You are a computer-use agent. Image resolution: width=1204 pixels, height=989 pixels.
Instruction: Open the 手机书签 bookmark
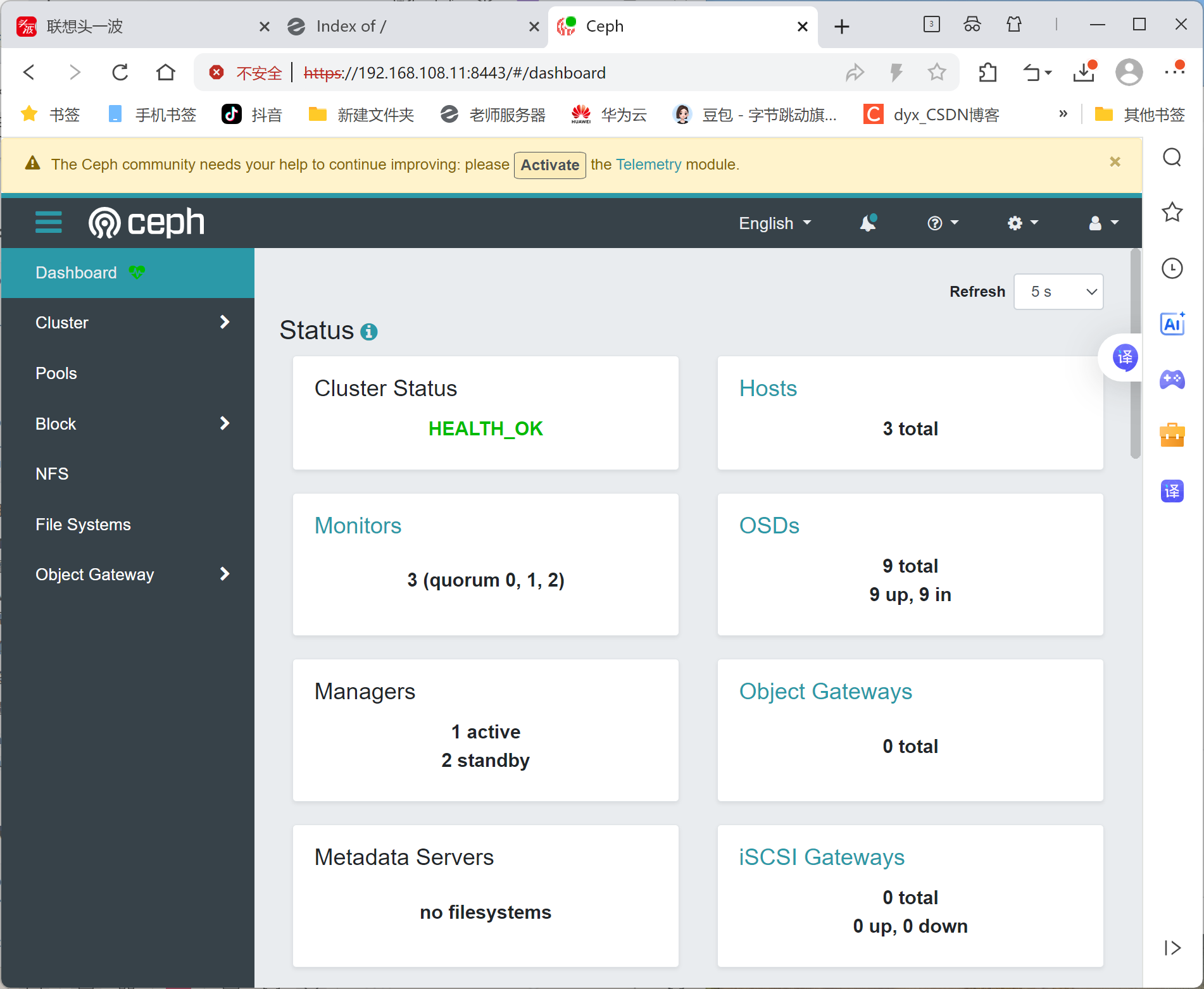pos(152,115)
